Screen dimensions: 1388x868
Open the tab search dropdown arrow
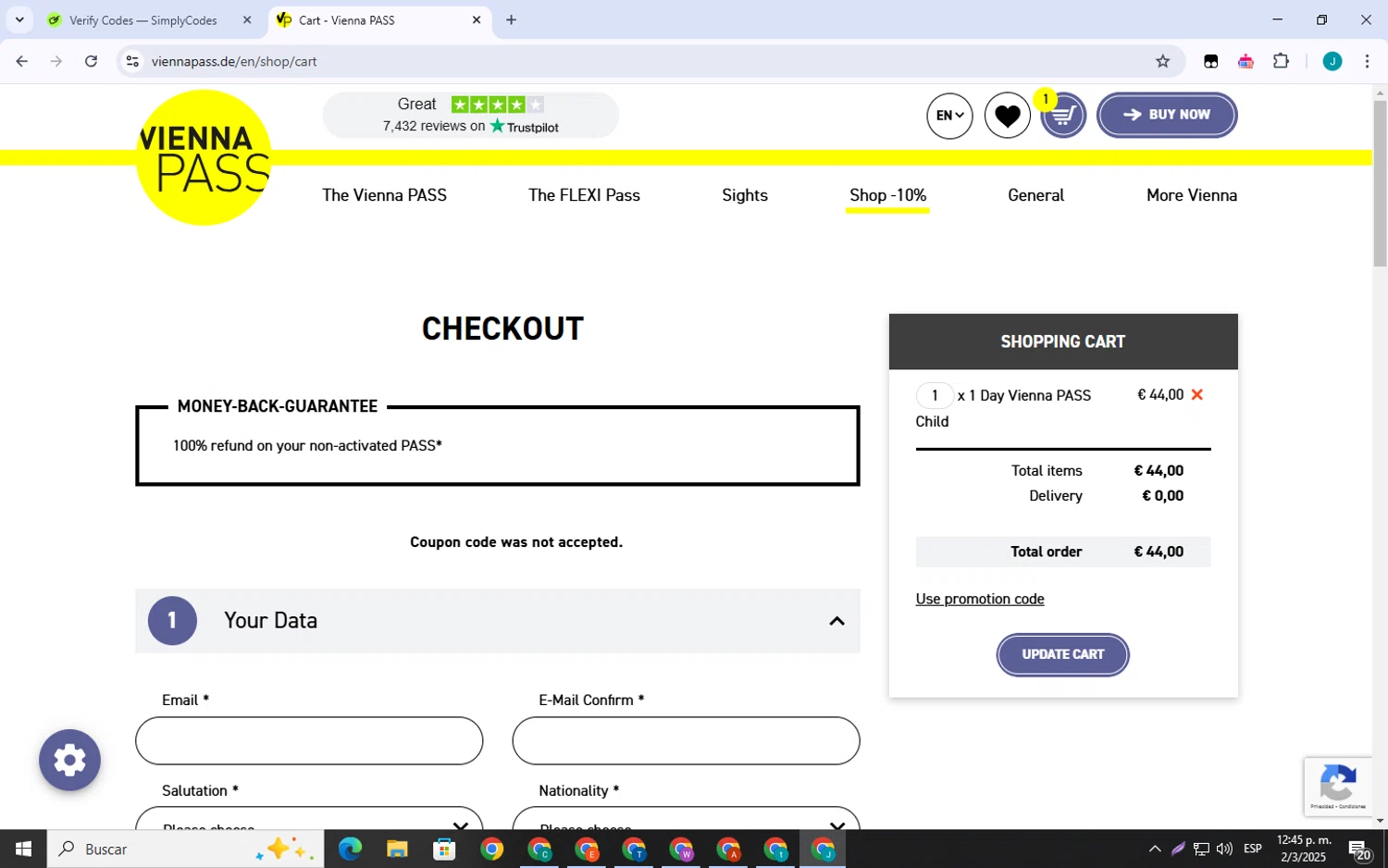click(19, 19)
